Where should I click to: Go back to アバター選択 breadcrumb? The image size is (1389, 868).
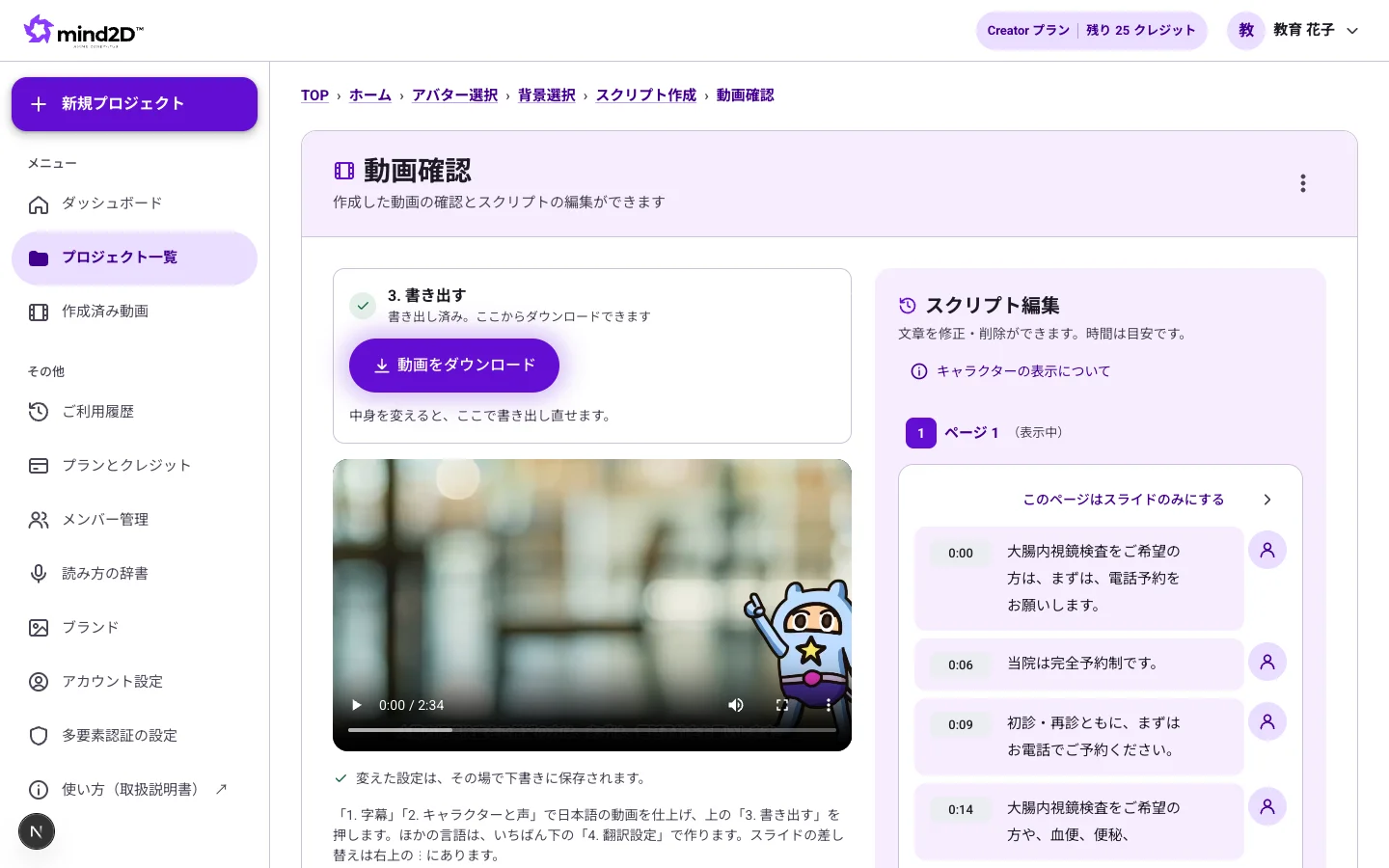pyautogui.click(x=455, y=95)
